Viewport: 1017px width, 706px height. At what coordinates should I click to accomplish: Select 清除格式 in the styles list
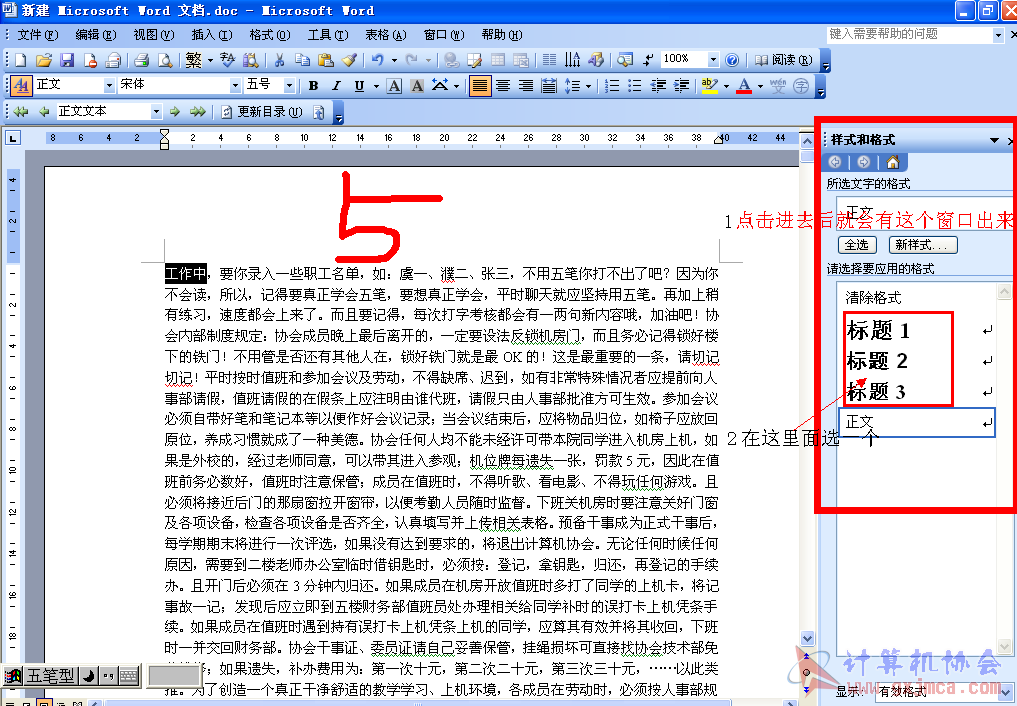[873, 298]
